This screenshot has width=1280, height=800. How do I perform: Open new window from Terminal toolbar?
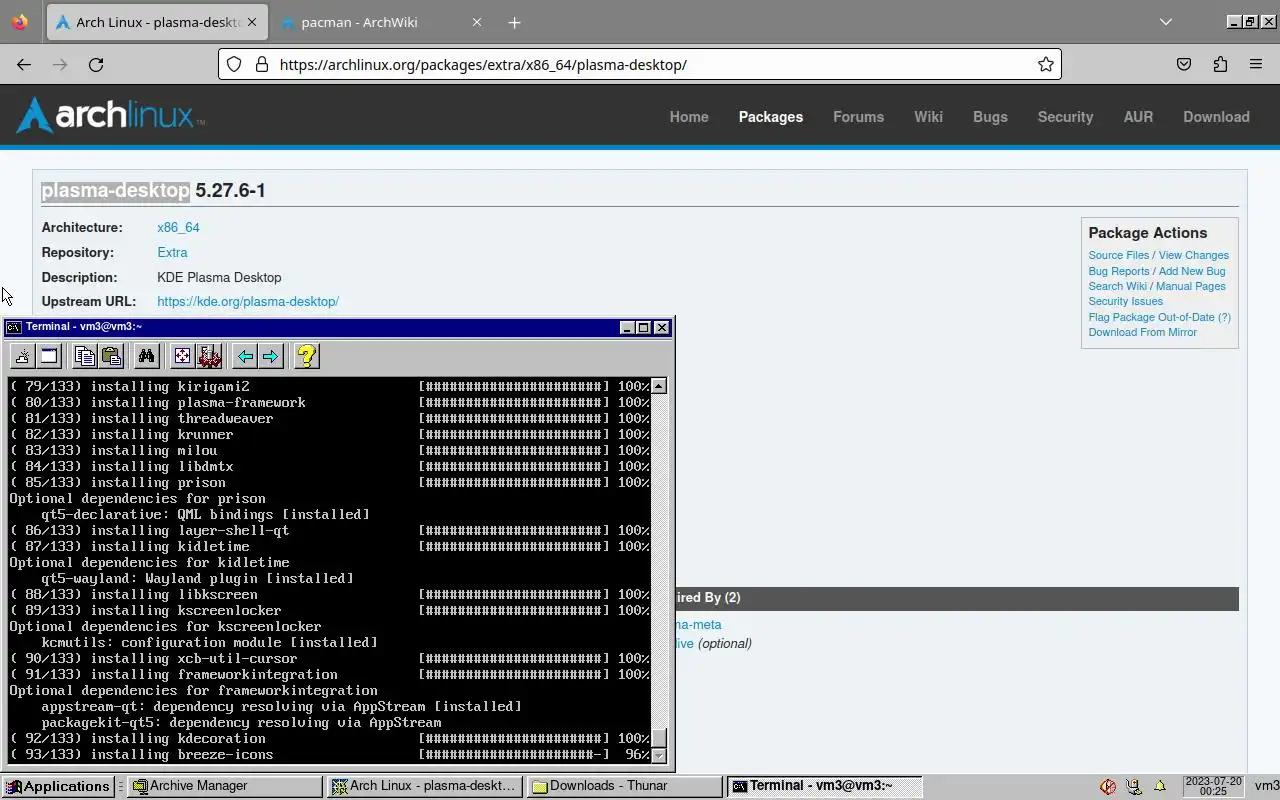(49, 356)
